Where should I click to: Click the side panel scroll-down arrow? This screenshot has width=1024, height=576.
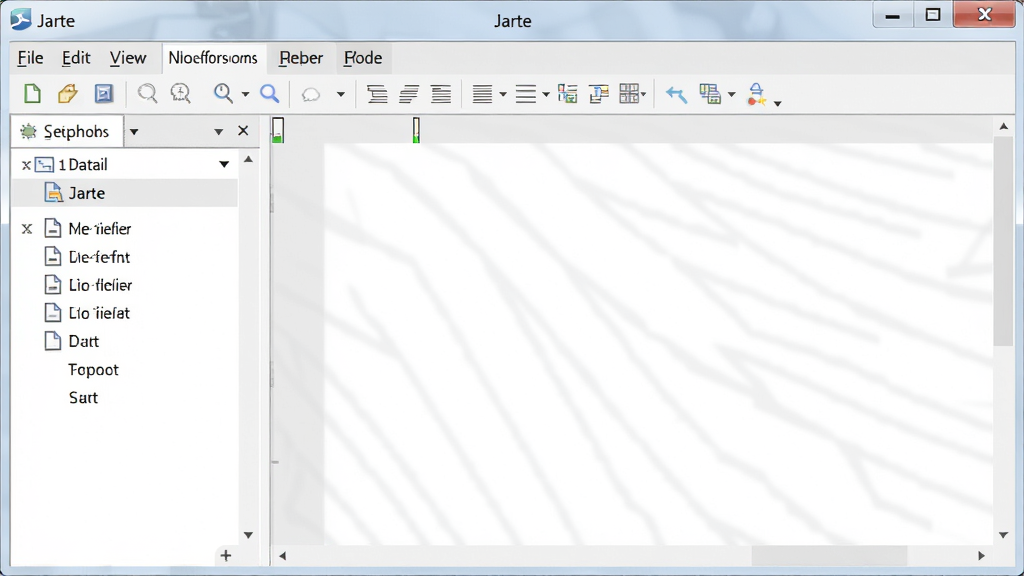pyautogui.click(x=248, y=535)
